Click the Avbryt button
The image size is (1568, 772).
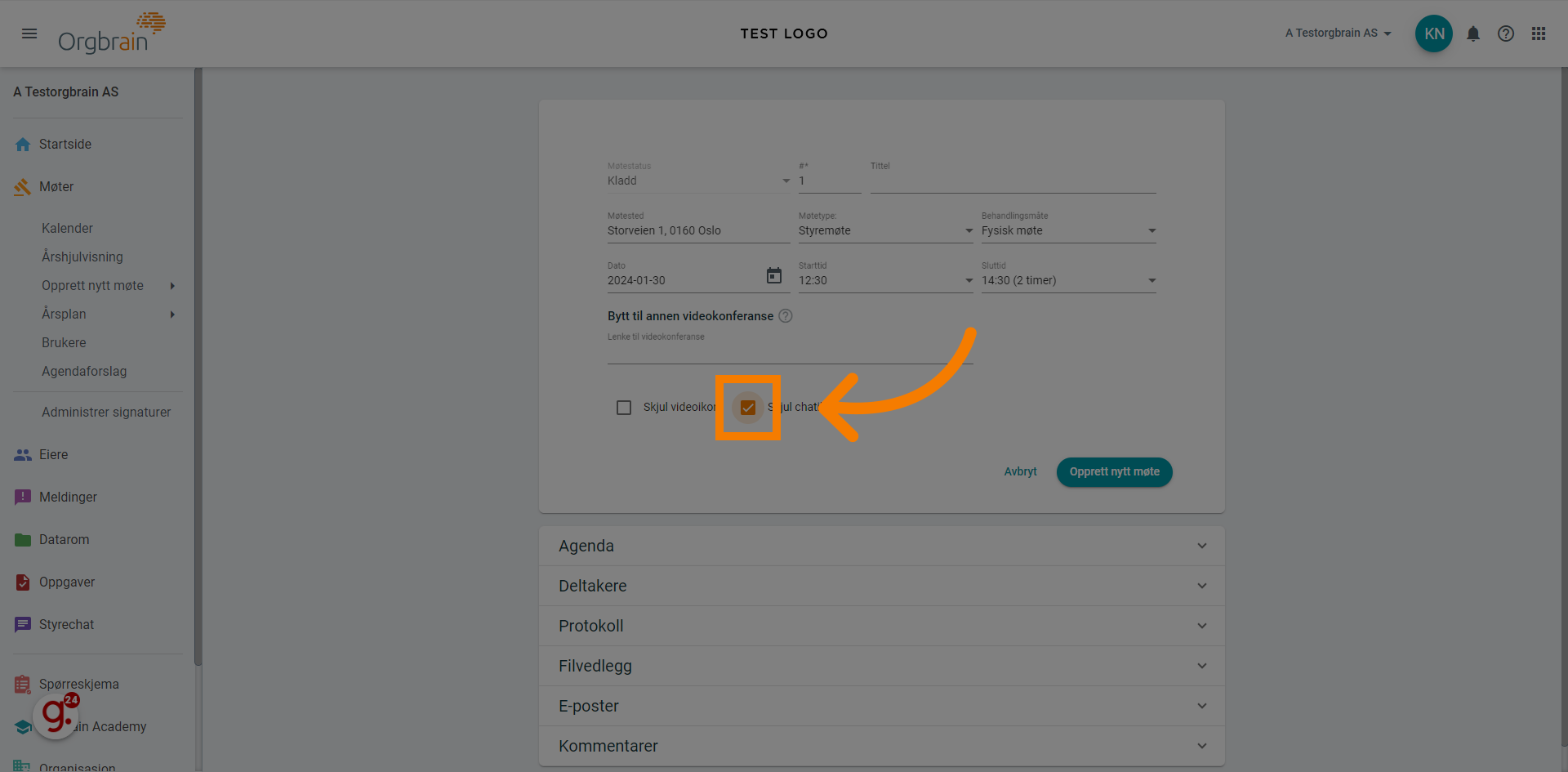(x=1020, y=472)
